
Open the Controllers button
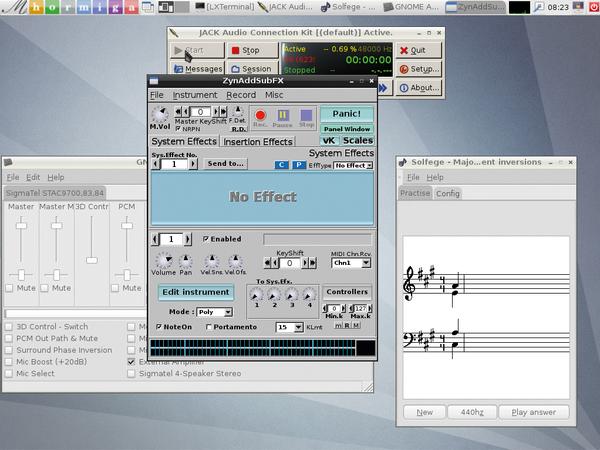[347, 292]
